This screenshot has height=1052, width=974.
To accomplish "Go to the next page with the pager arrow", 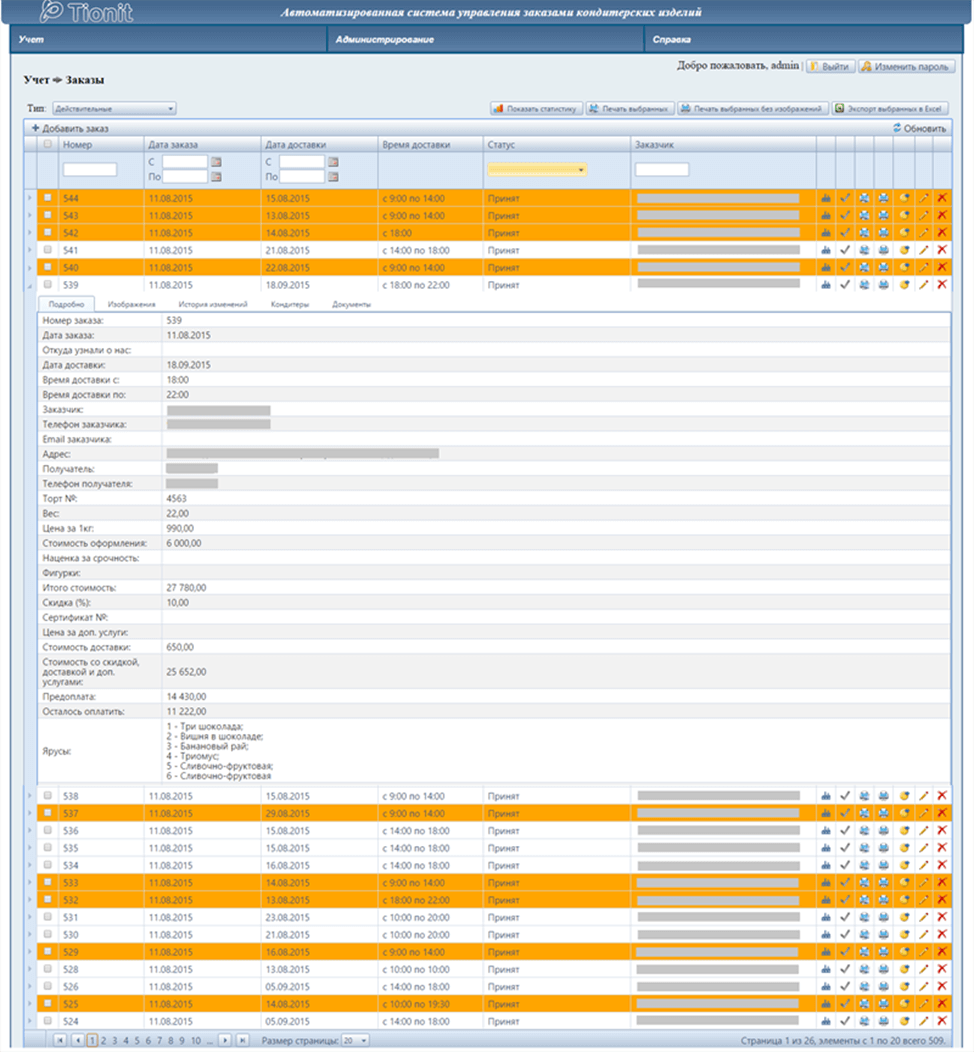I will coord(225,1041).
